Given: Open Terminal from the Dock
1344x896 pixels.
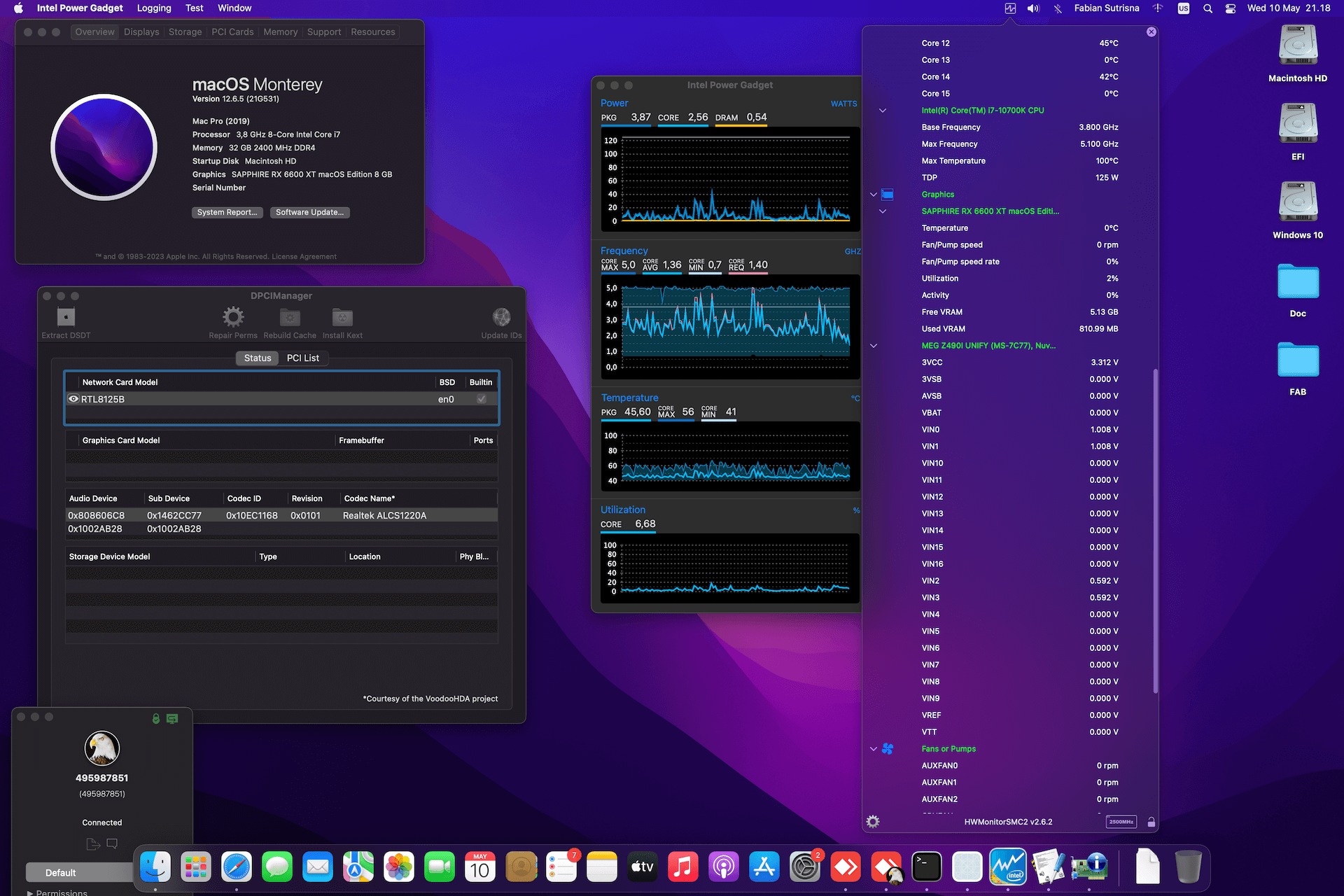Looking at the screenshot, I should click(x=927, y=867).
